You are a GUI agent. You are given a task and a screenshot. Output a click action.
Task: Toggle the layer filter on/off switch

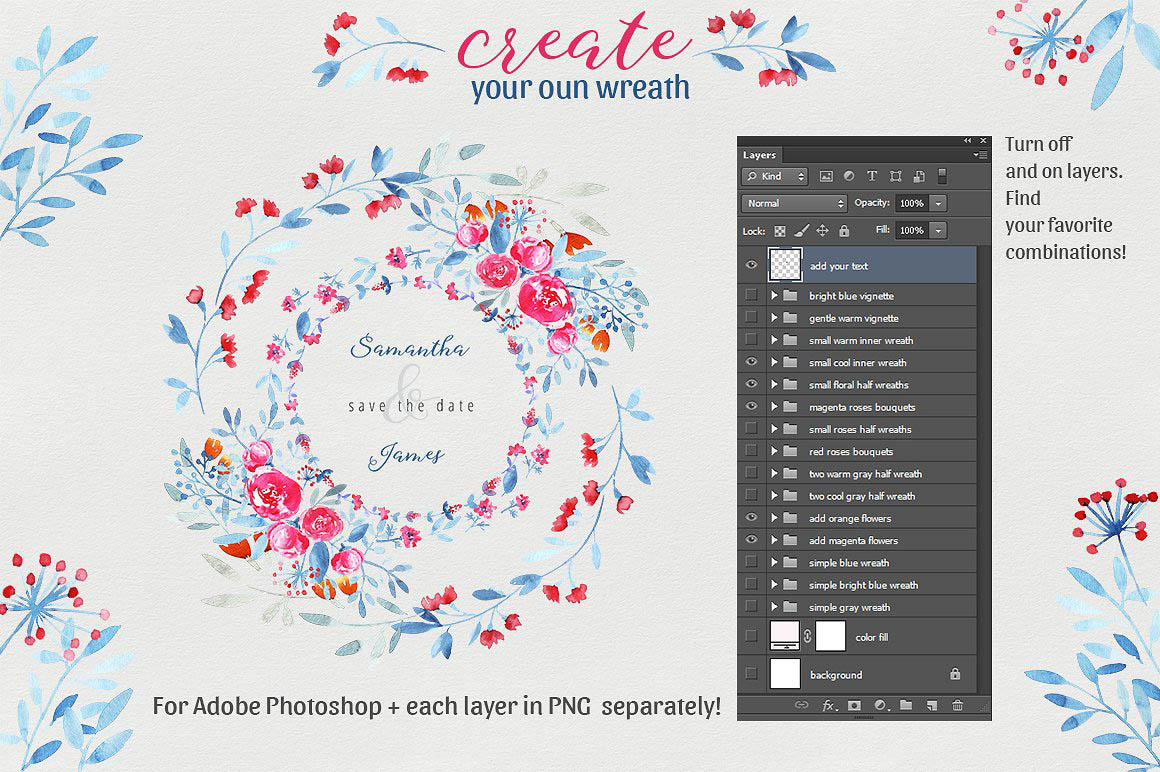click(x=942, y=176)
